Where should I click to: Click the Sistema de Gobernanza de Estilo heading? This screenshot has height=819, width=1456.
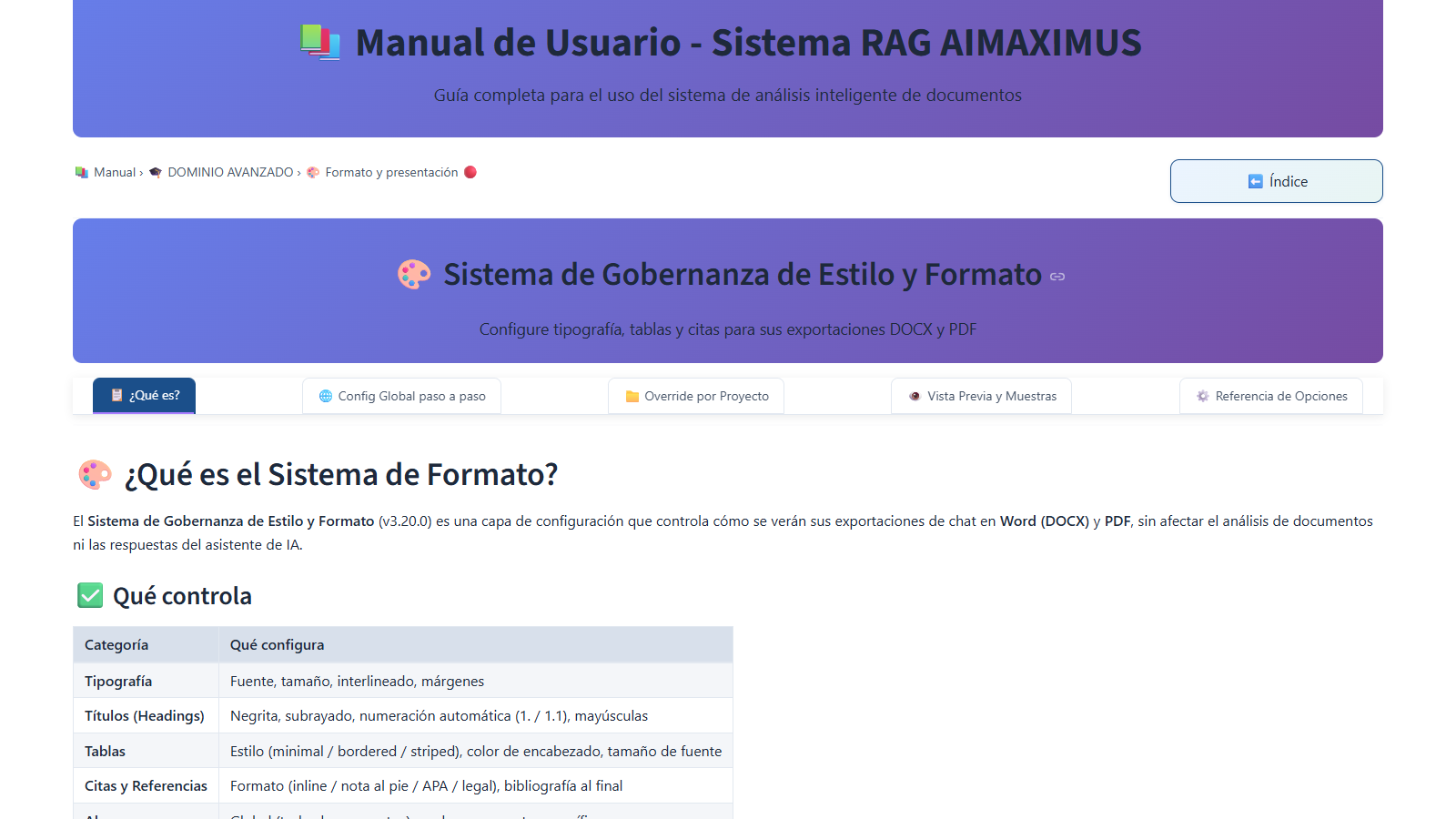click(x=743, y=274)
